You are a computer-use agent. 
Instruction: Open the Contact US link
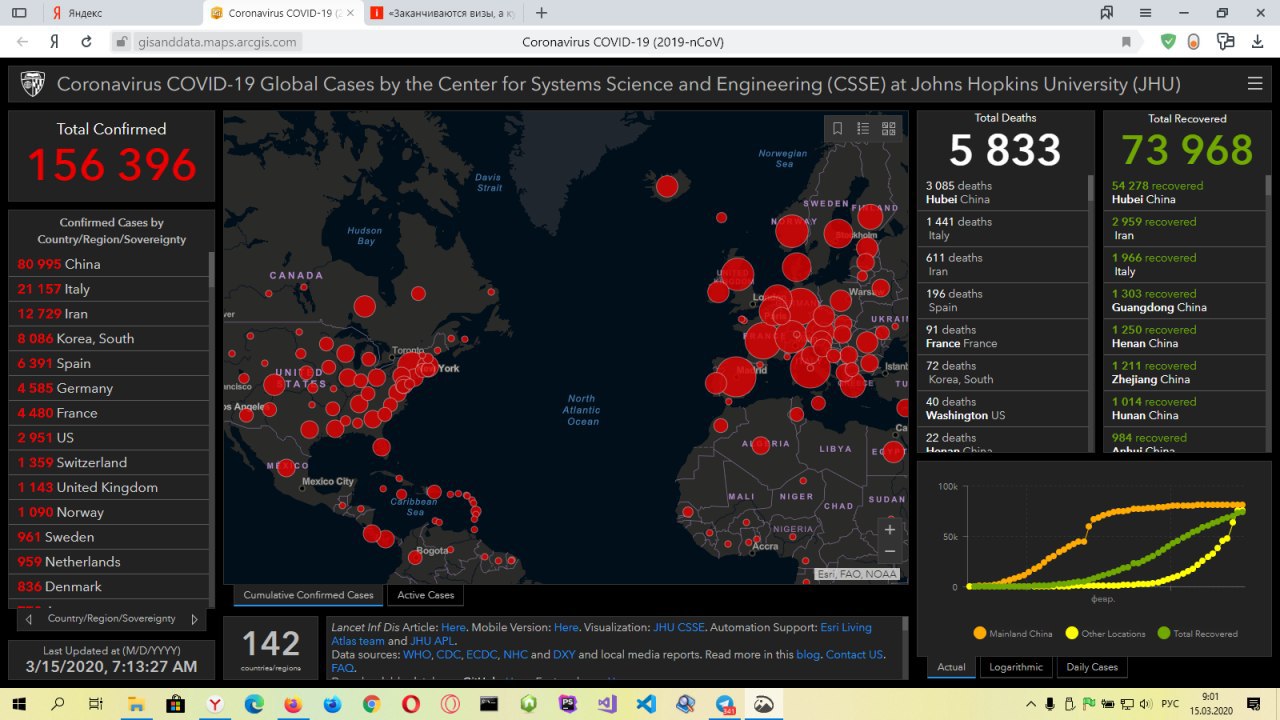pos(854,654)
